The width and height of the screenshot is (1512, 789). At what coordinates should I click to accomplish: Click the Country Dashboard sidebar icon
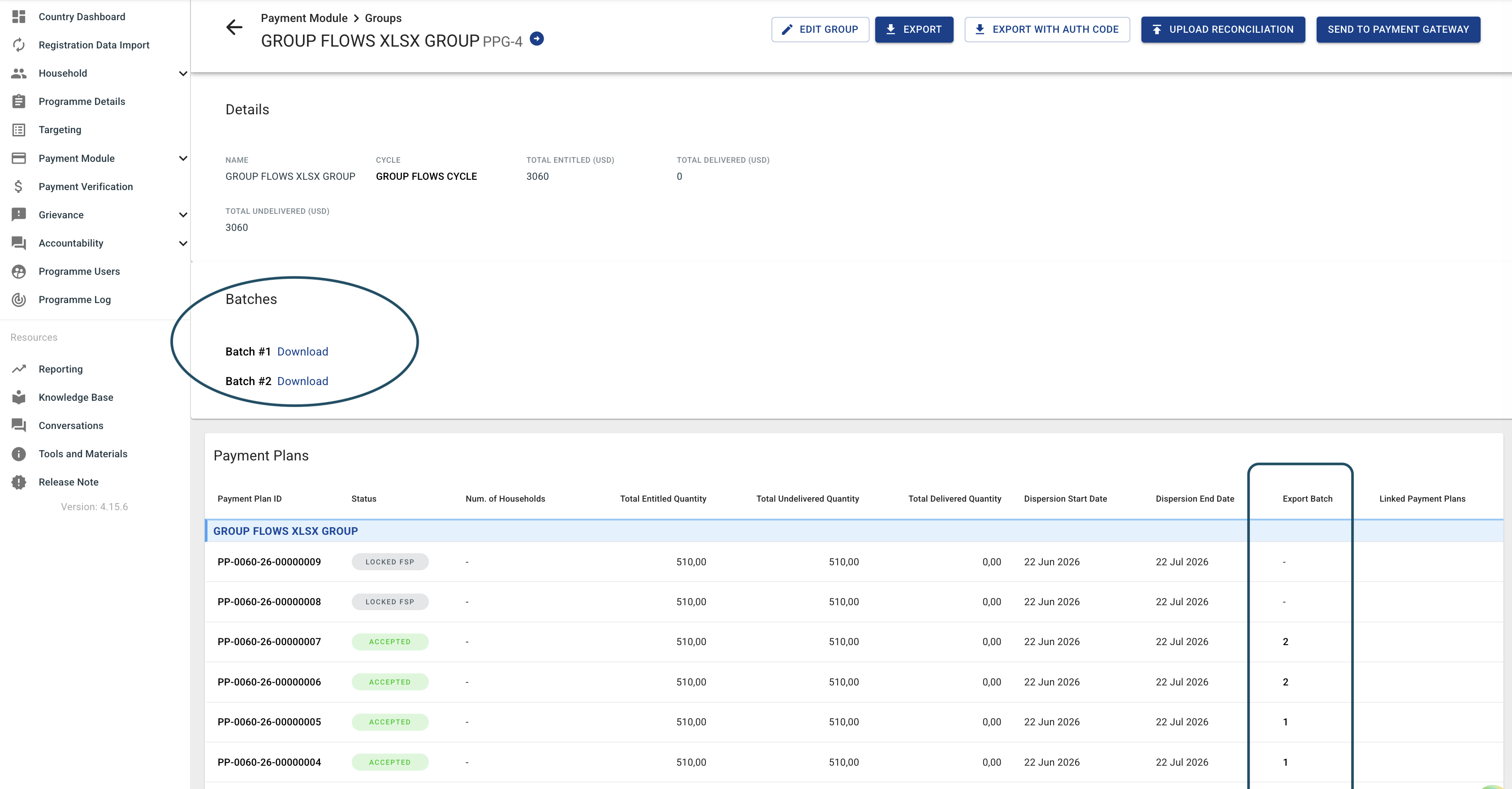click(19, 17)
